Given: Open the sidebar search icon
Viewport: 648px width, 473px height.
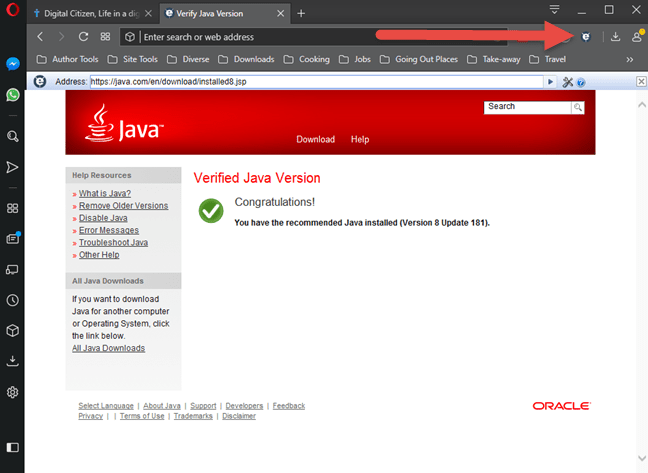Looking at the screenshot, I should pyautogui.click(x=13, y=136).
